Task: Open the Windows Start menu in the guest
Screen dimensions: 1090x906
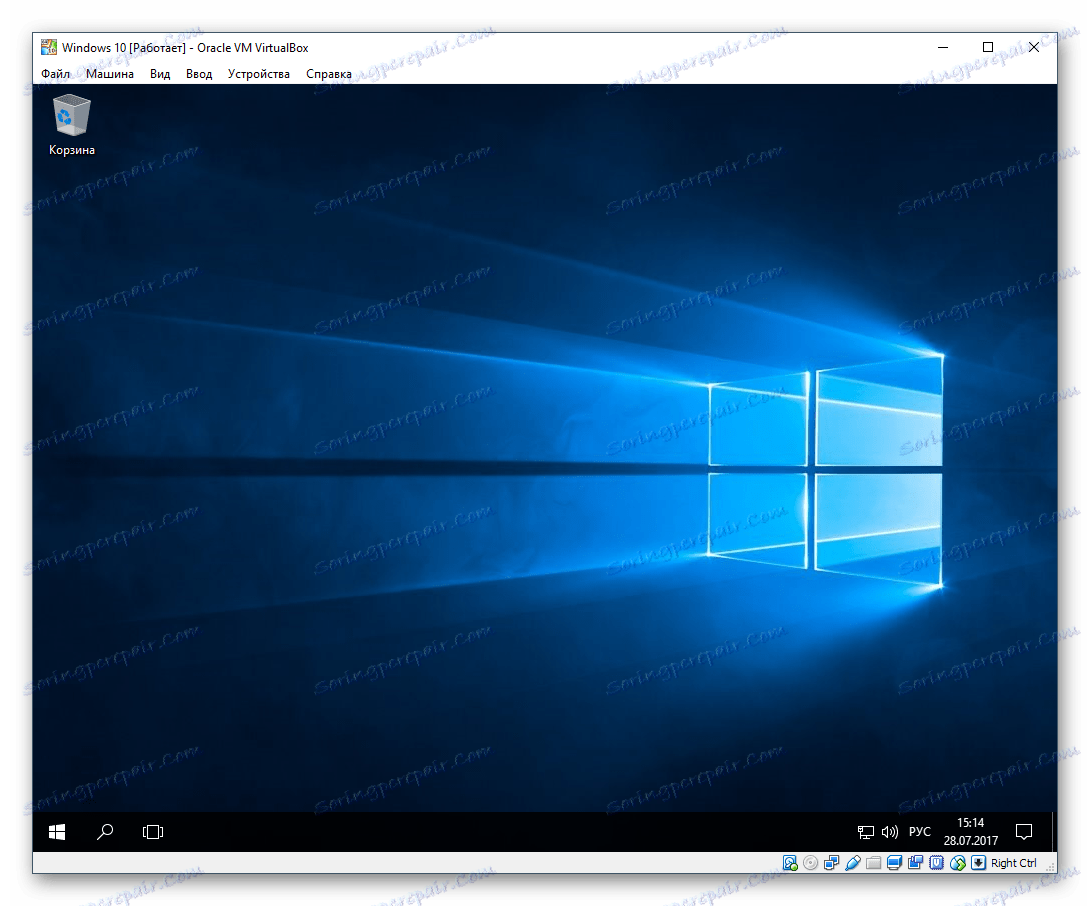Action: [57, 832]
